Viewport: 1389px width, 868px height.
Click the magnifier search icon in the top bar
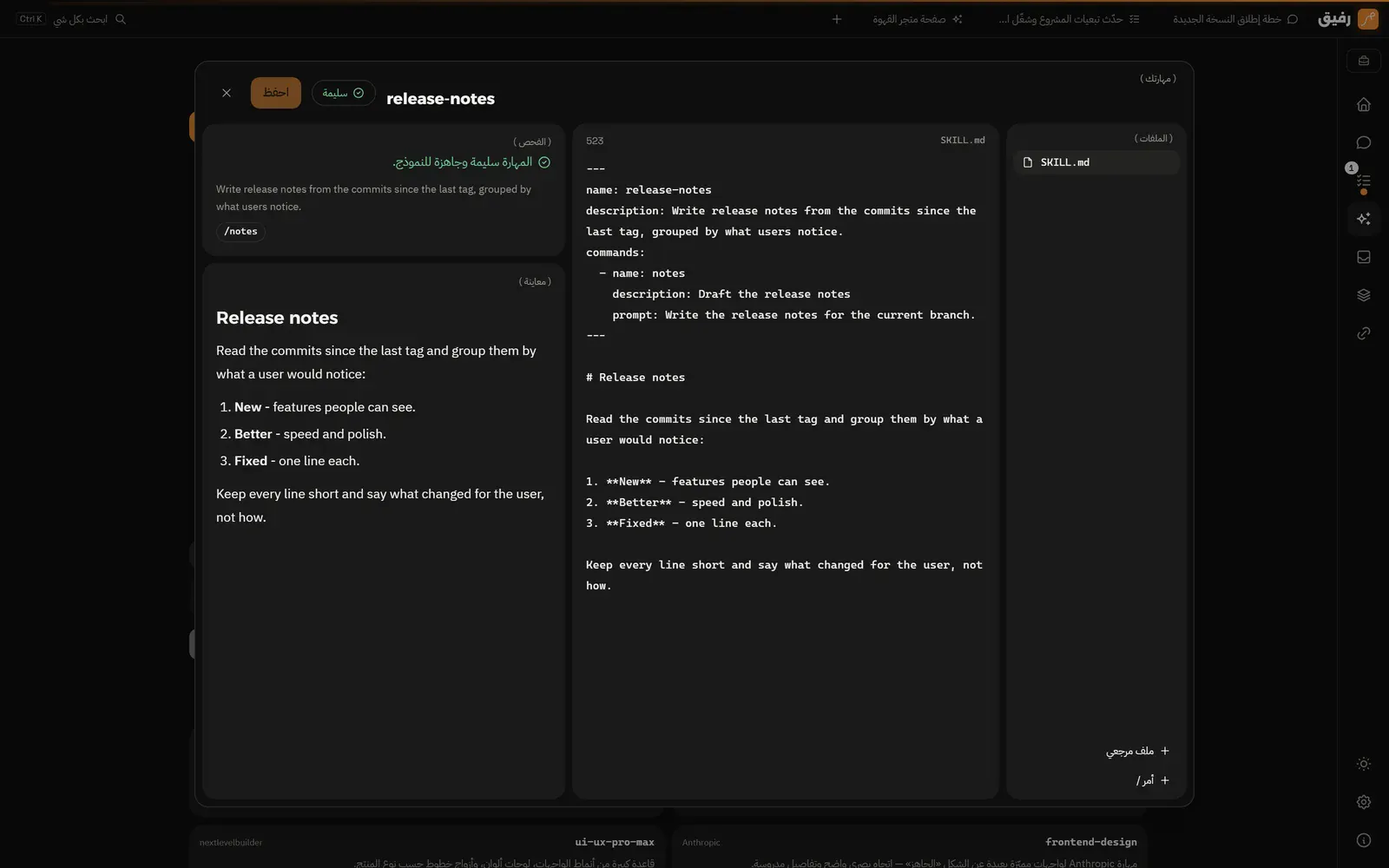(121, 19)
